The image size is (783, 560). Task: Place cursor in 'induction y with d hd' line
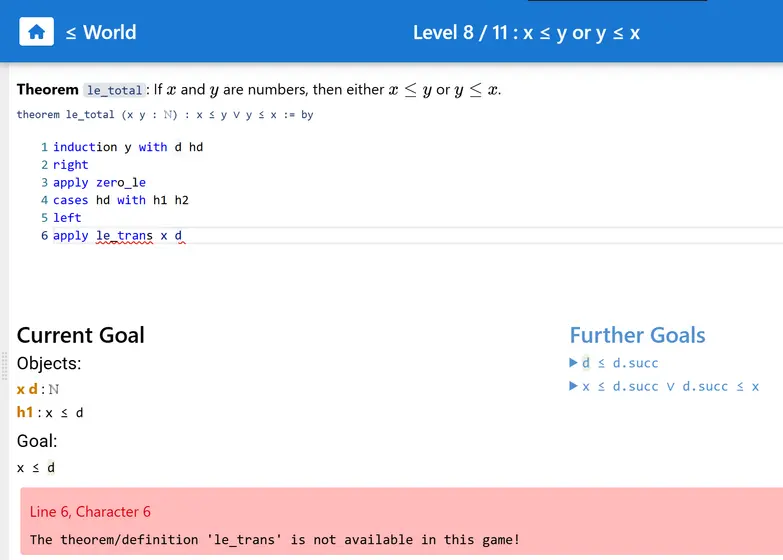coord(128,147)
